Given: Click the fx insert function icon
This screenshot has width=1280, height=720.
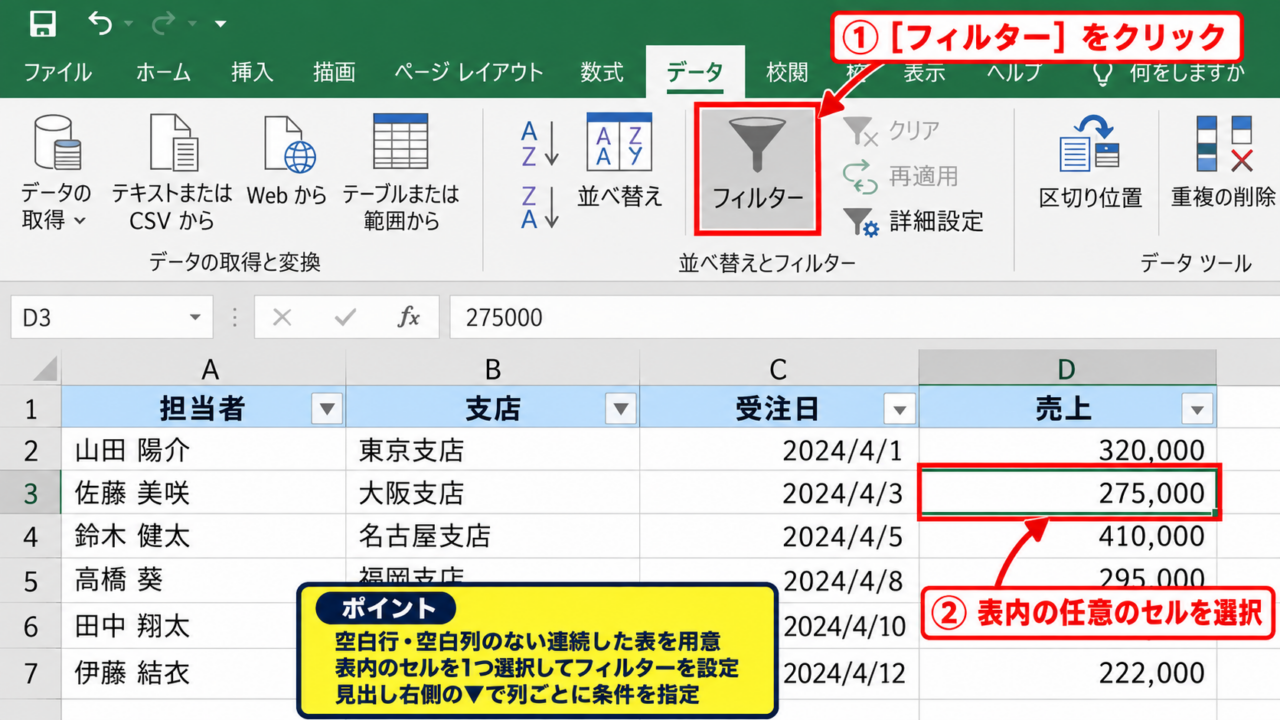Looking at the screenshot, I should pos(409,318).
